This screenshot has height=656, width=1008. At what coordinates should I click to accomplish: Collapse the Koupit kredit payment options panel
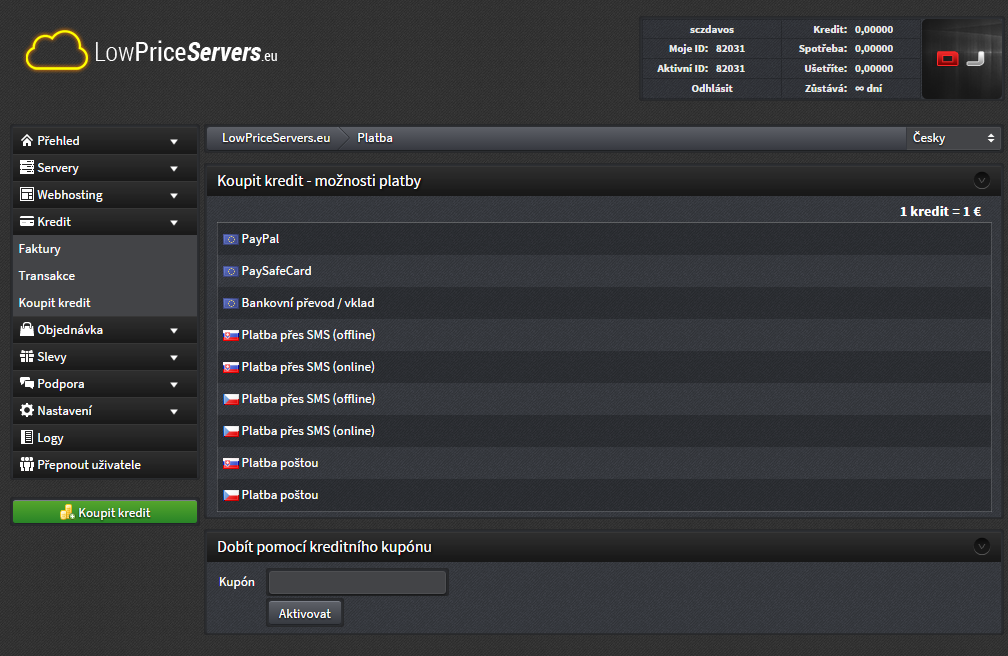[x=981, y=181]
